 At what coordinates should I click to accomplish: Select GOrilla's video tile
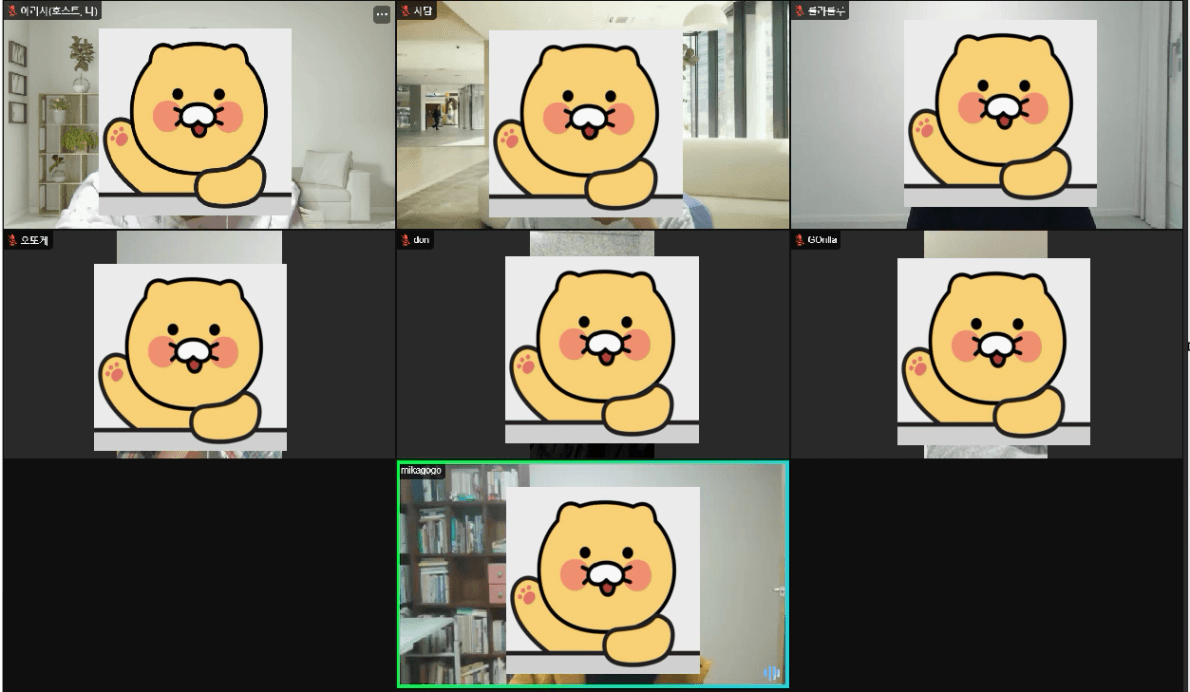tap(987, 344)
